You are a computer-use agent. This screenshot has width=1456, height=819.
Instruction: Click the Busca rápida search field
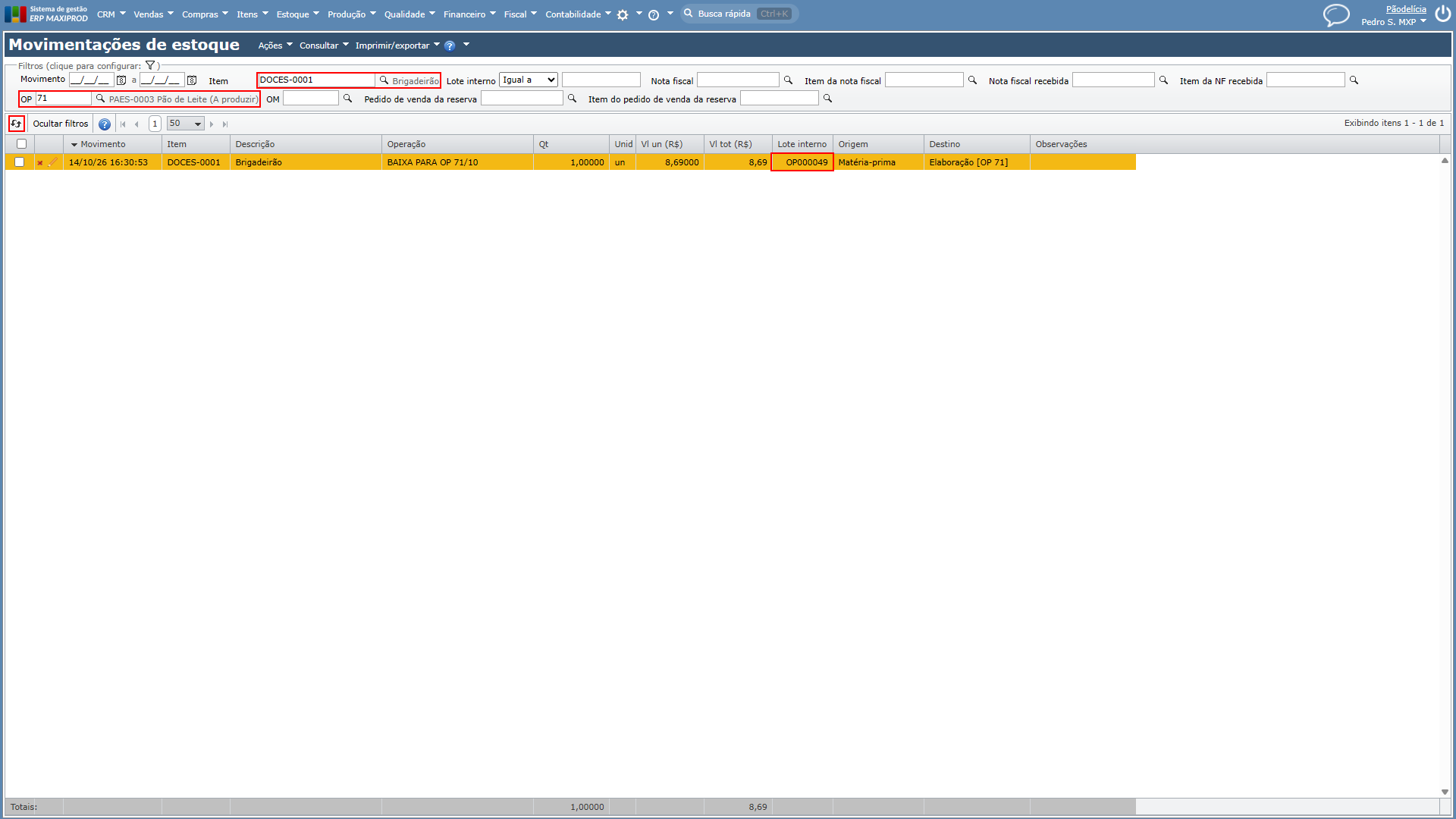[739, 14]
